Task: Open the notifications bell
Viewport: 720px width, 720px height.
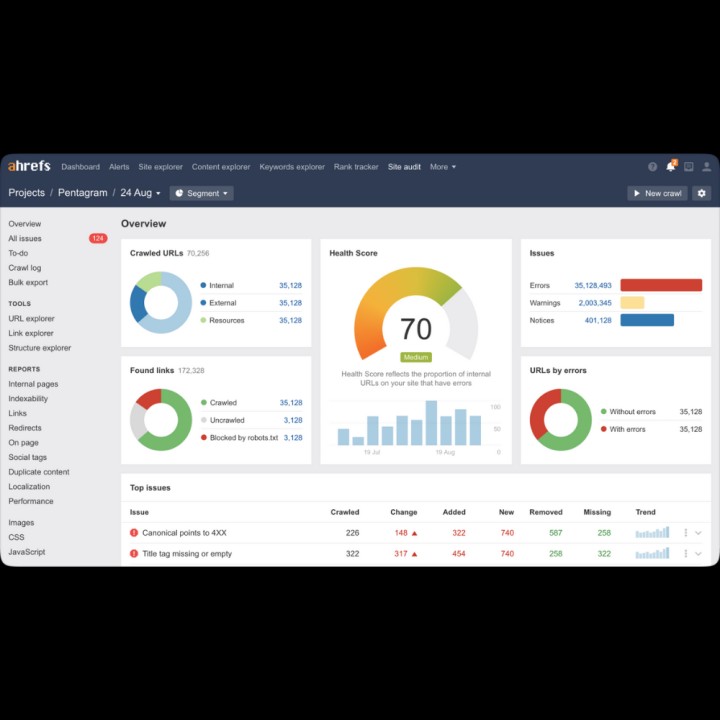Action: [x=670, y=167]
